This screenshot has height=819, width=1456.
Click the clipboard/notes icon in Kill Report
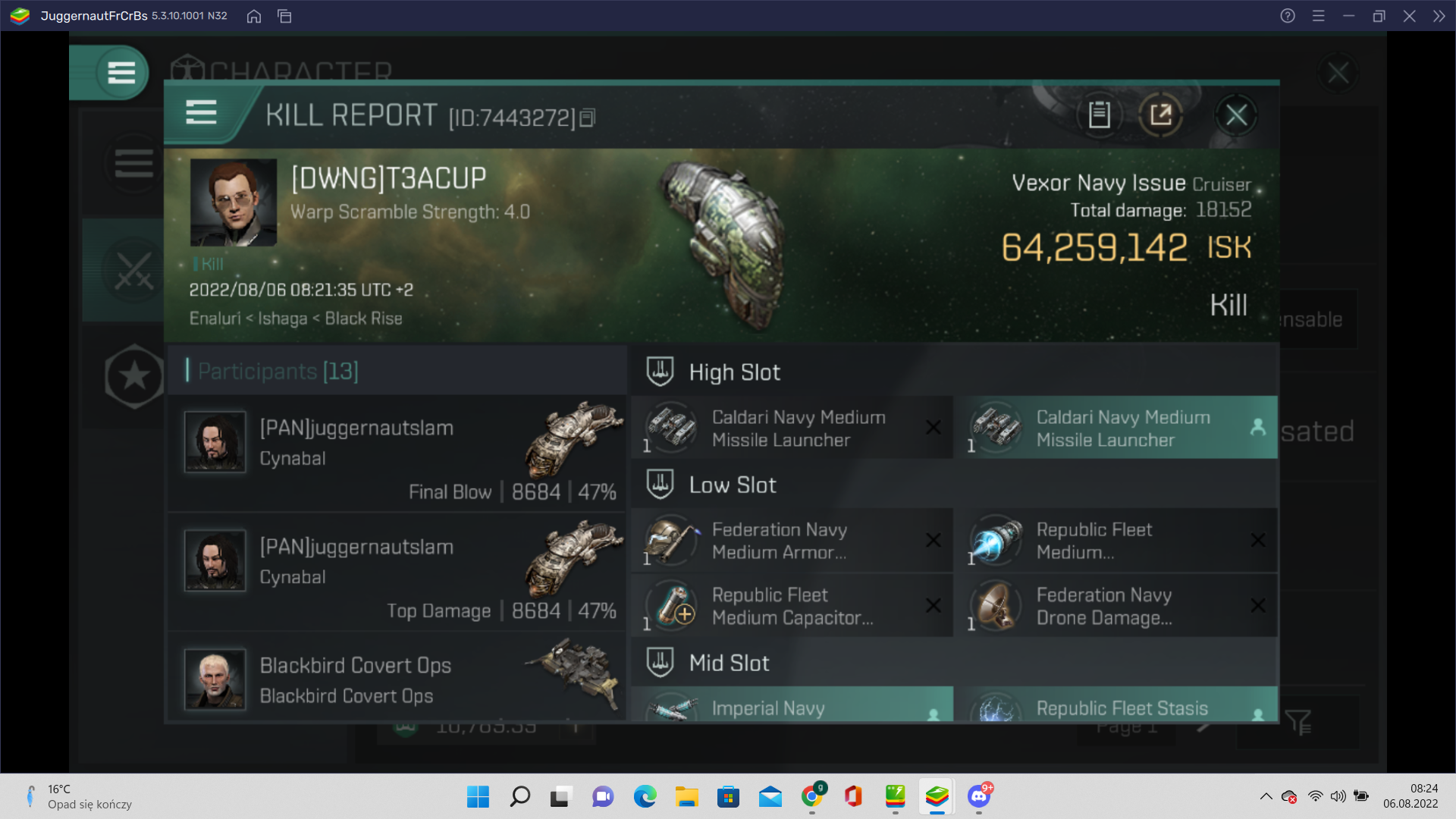(x=1100, y=114)
